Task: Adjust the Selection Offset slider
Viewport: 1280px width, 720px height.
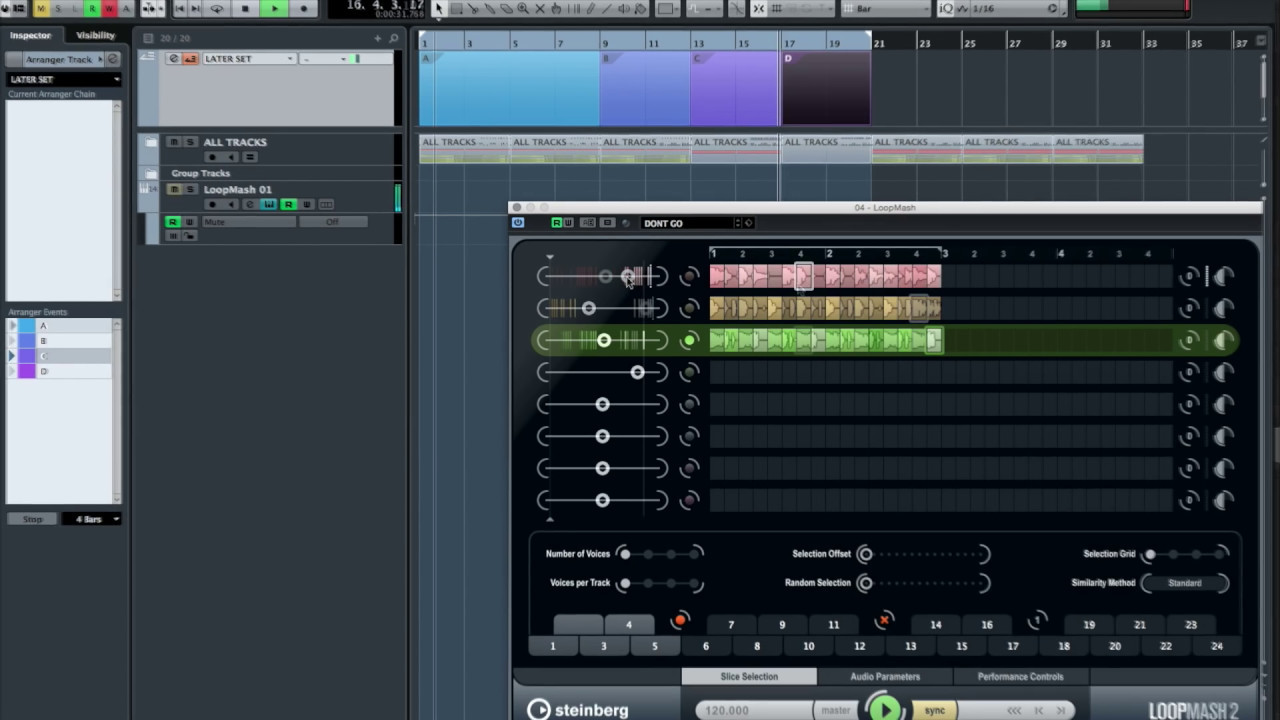Action: pos(923,554)
